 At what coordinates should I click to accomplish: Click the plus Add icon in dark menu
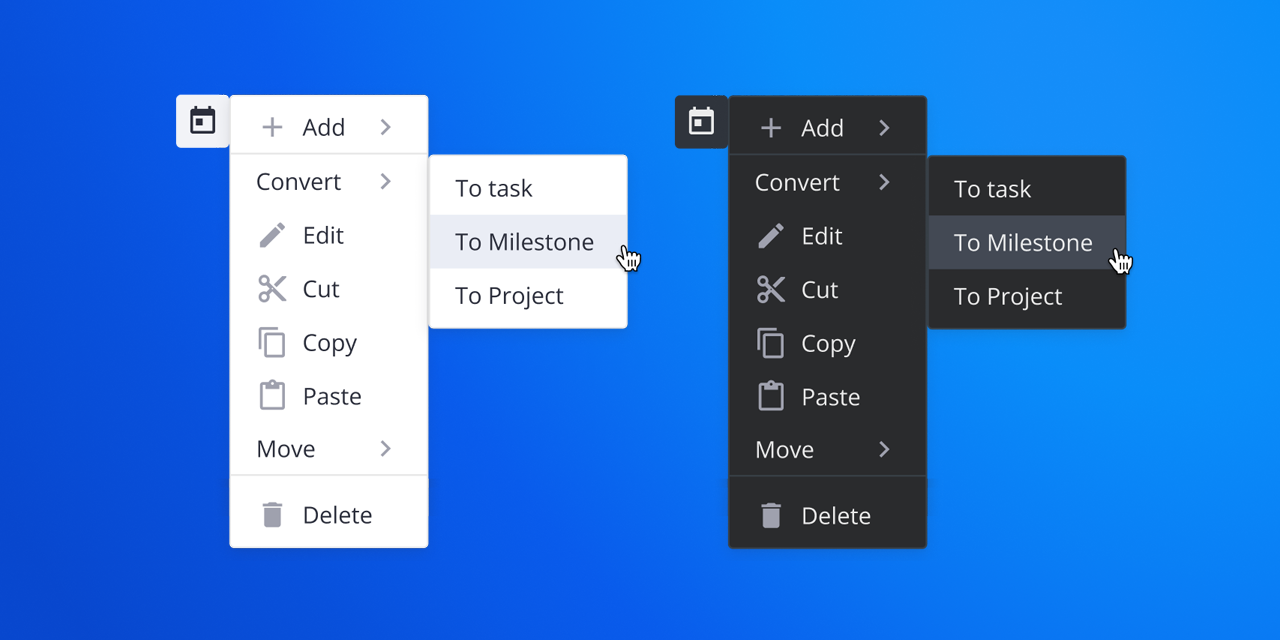771,128
